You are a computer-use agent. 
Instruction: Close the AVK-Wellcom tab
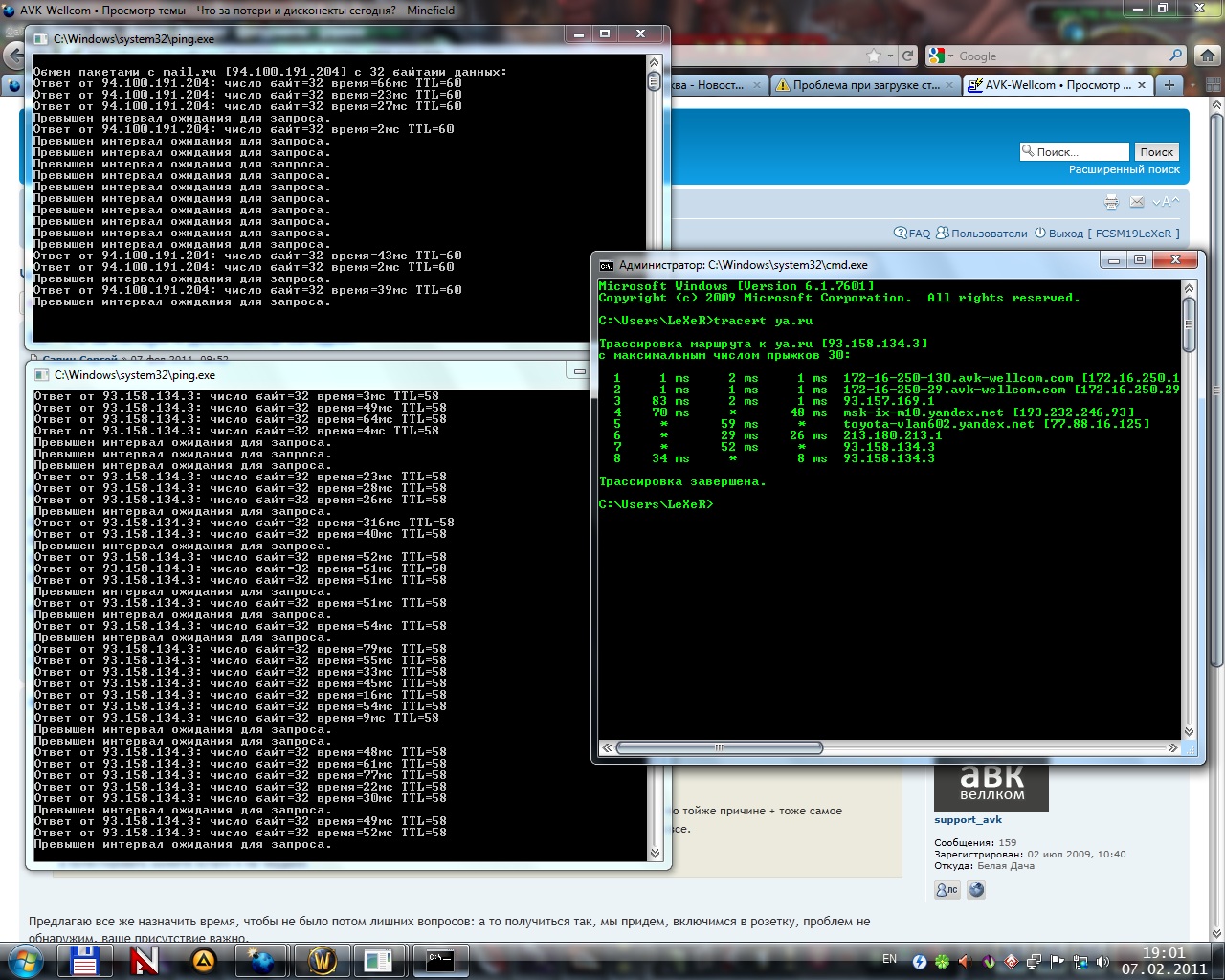1141,85
